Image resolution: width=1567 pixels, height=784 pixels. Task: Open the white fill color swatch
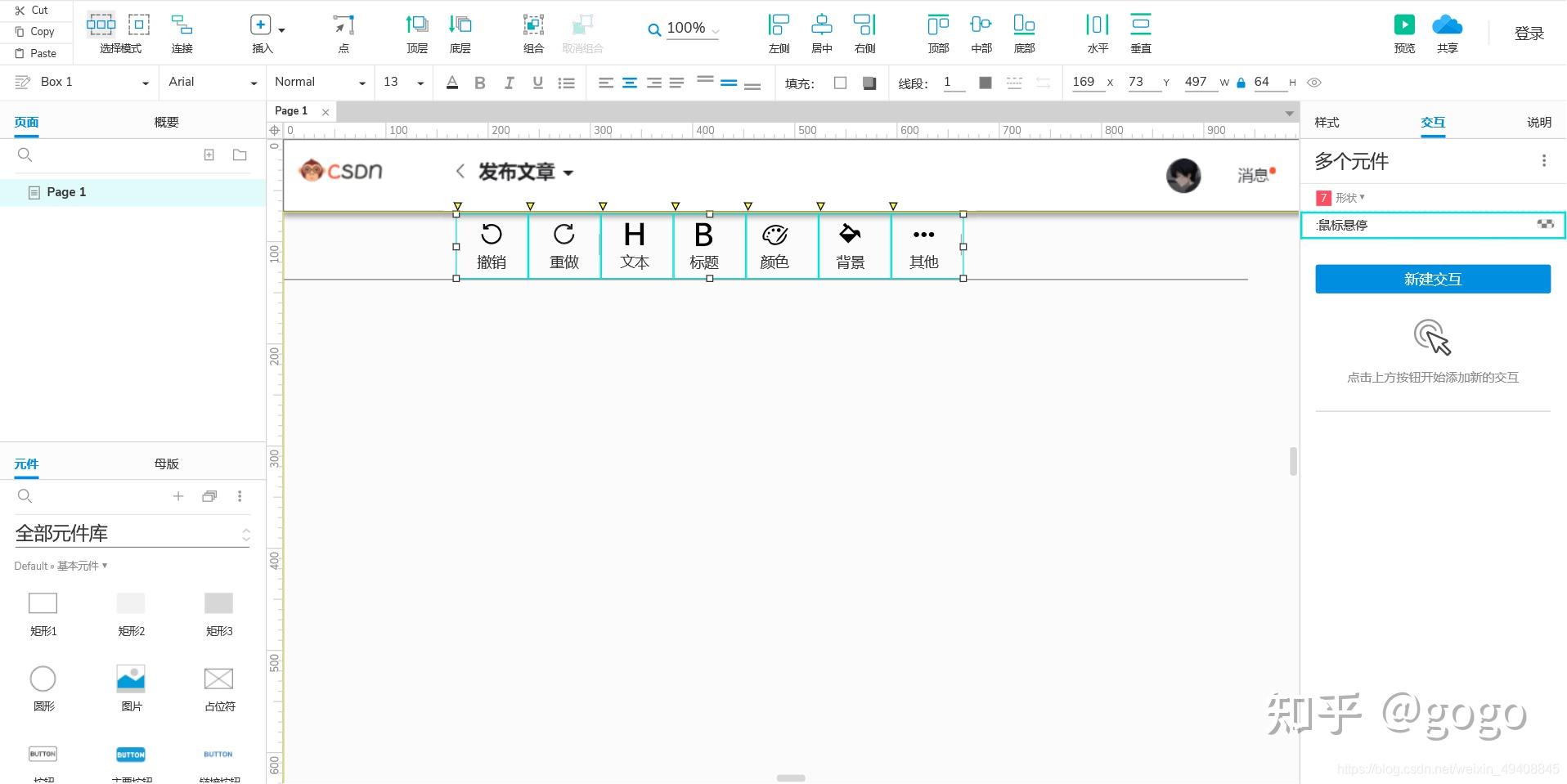click(840, 83)
